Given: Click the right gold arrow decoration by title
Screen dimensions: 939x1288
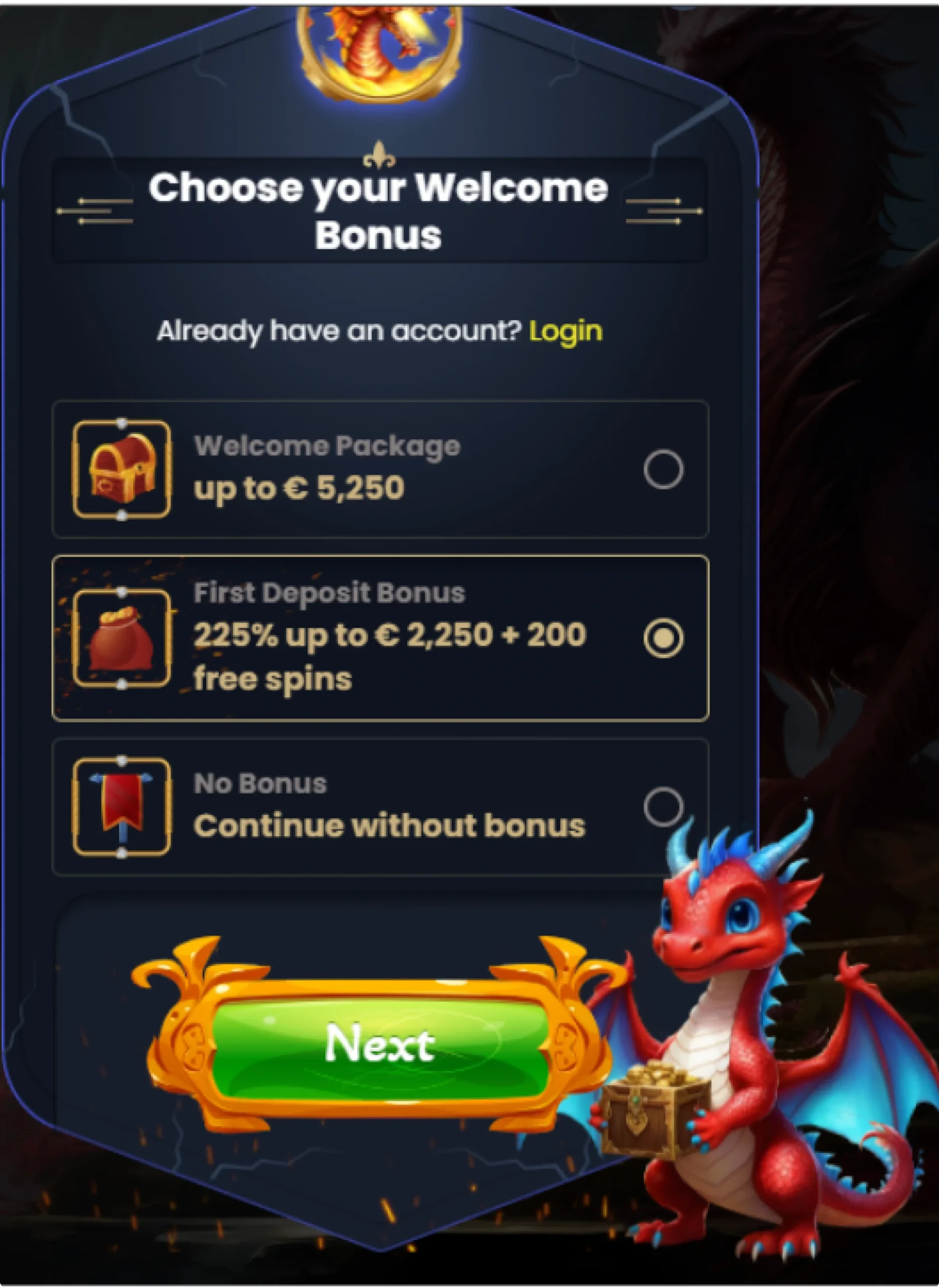Looking at the screenshot, I should coord(664,211).
